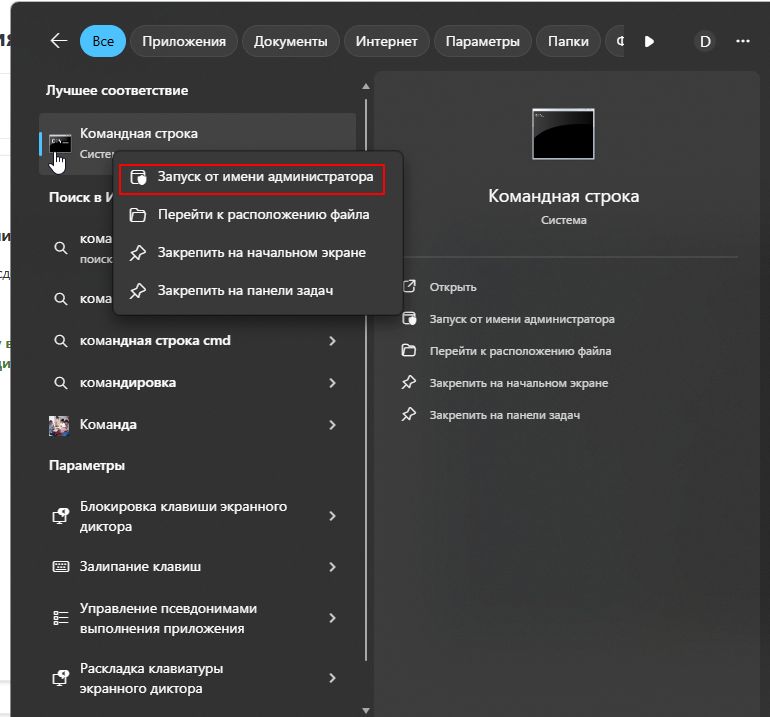This screenshot has height=717, width=770.
Task: Click shield icon in details pane admin entry
Action: point(409,319)
